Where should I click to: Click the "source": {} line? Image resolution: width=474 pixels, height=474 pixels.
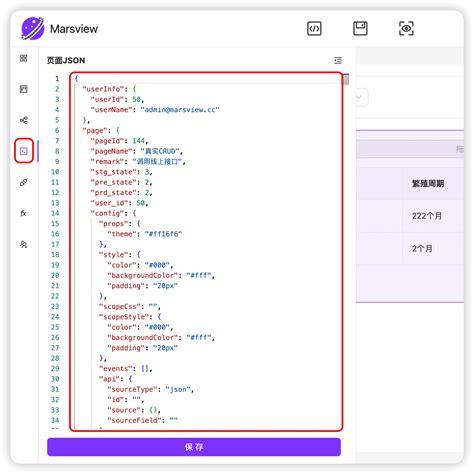pos(134,410)
